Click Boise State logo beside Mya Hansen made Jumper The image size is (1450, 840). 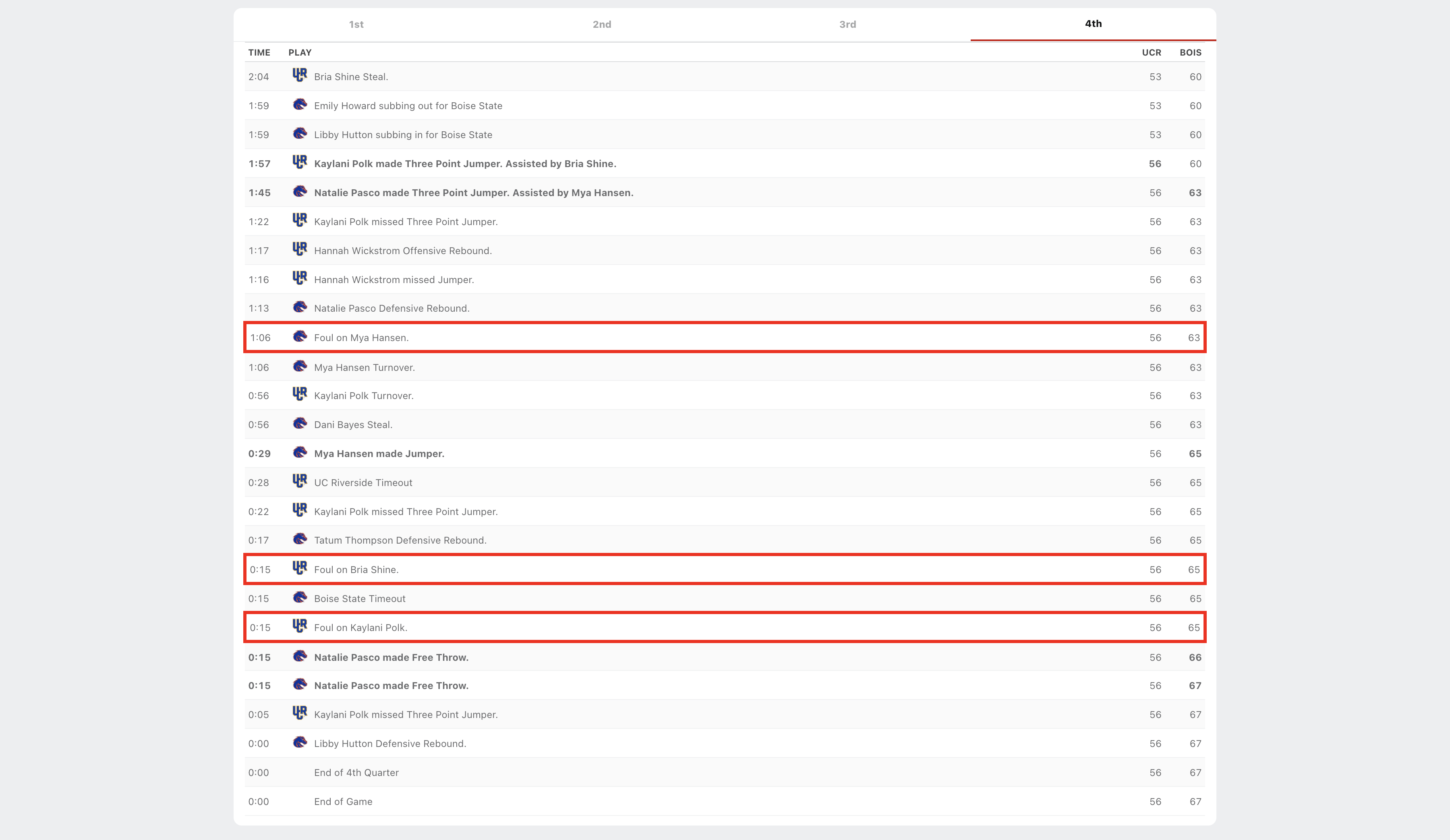click(x=299, y=453)
